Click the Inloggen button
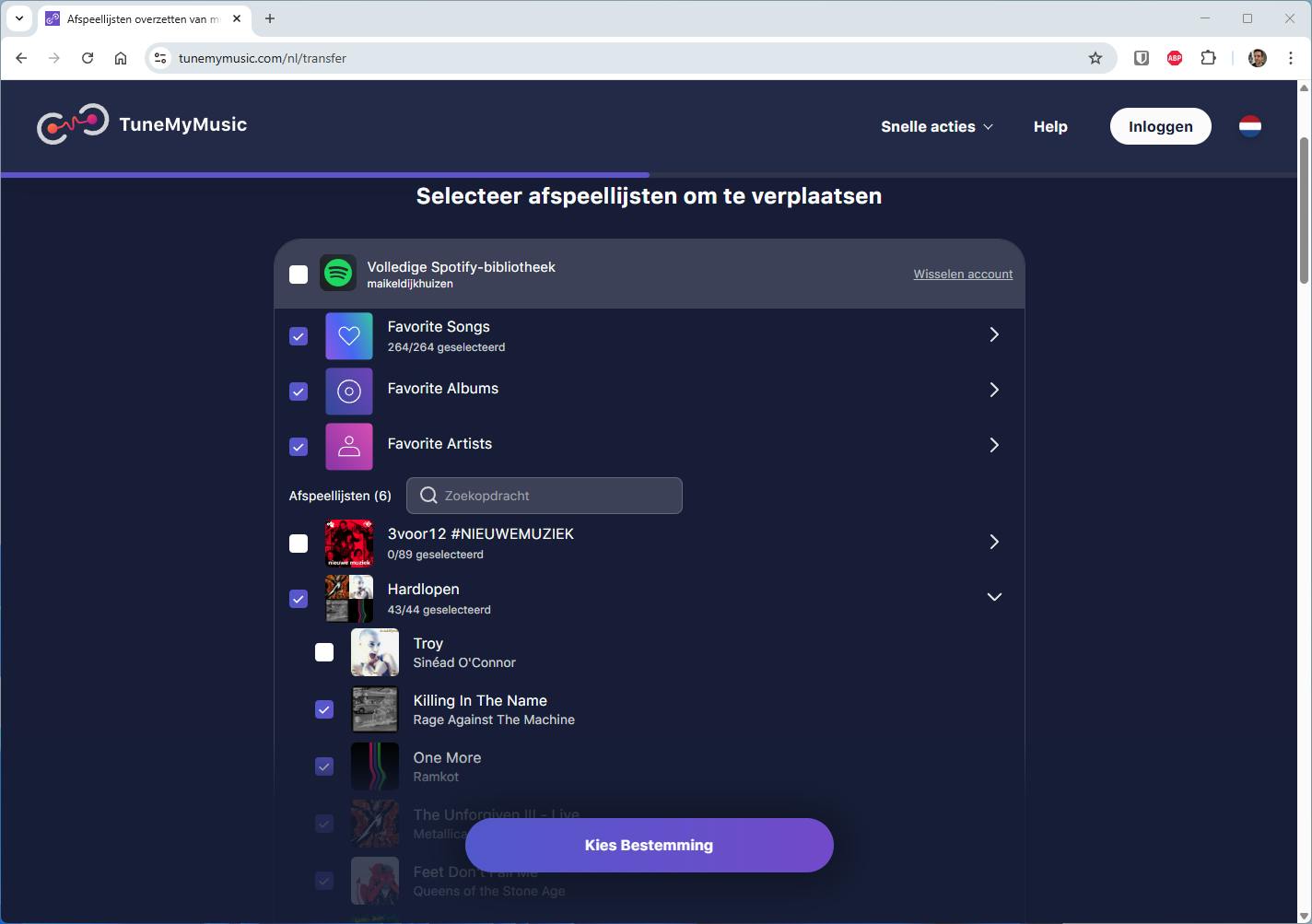Image resolution: width=1312 pixels, height=924 pixels. (1161, 126)
